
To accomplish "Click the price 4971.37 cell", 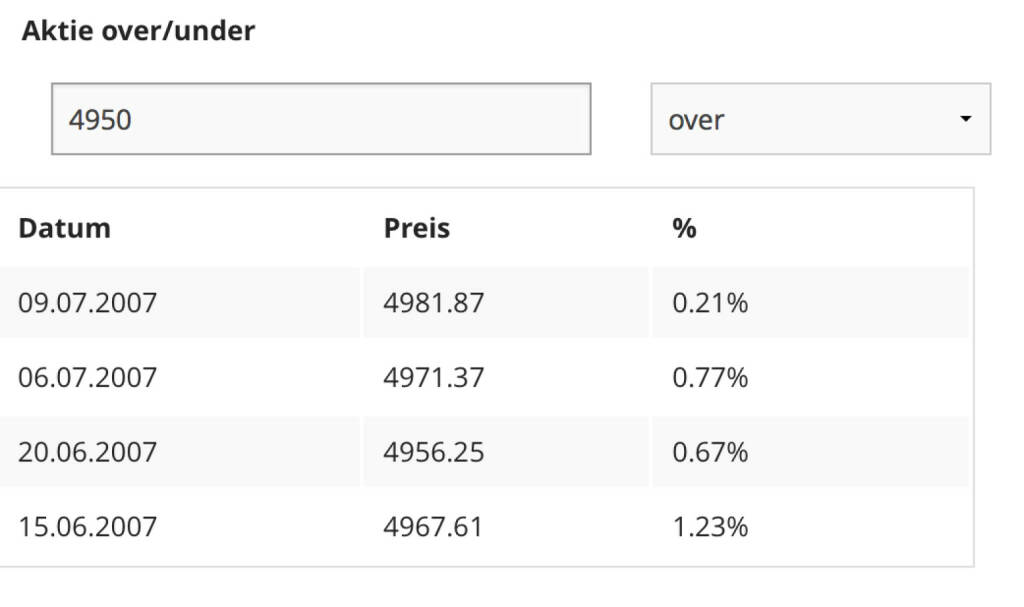I will (x=434, y=377).
